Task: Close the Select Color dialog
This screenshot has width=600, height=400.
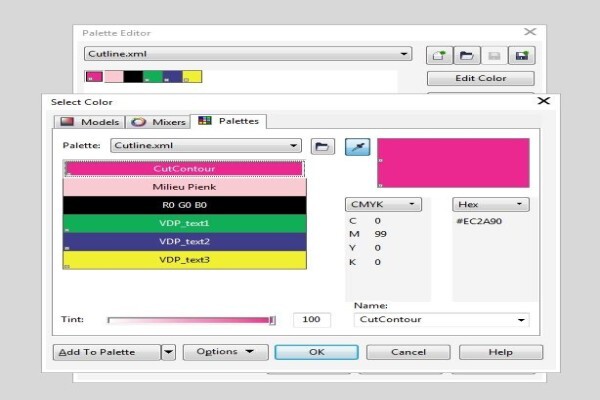Action: tap(544, 101)
